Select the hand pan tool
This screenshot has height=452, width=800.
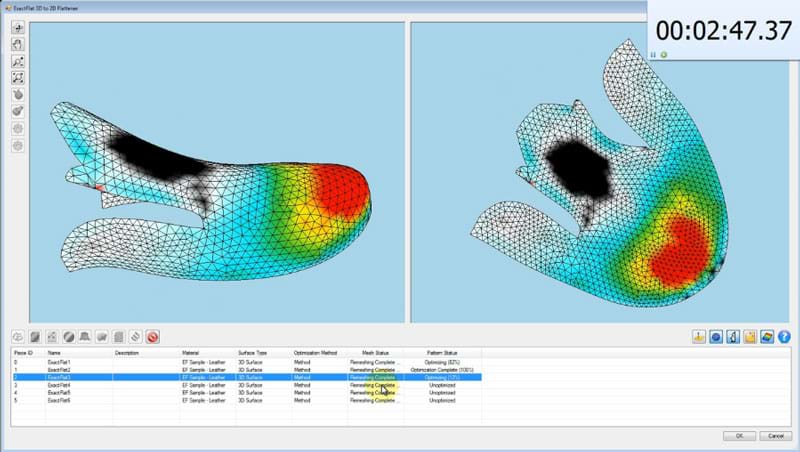coord(19,44)
